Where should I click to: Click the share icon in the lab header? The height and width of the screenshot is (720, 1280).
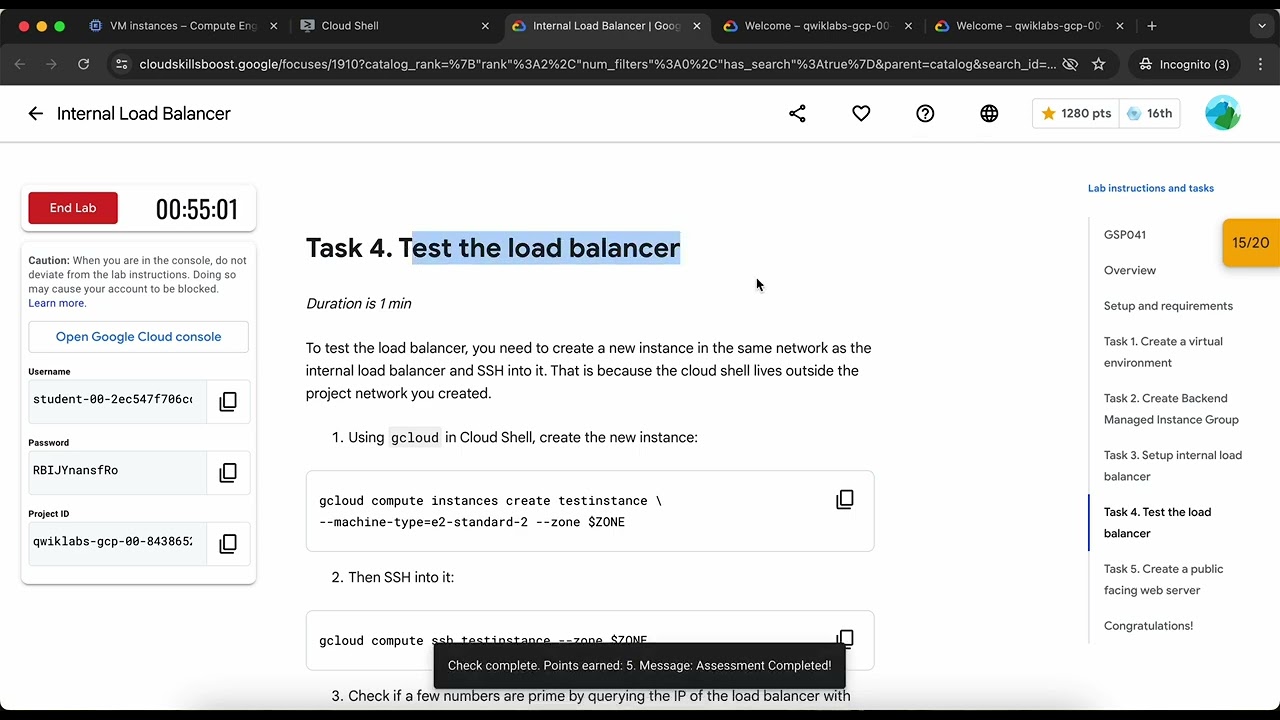click(797, 114)
